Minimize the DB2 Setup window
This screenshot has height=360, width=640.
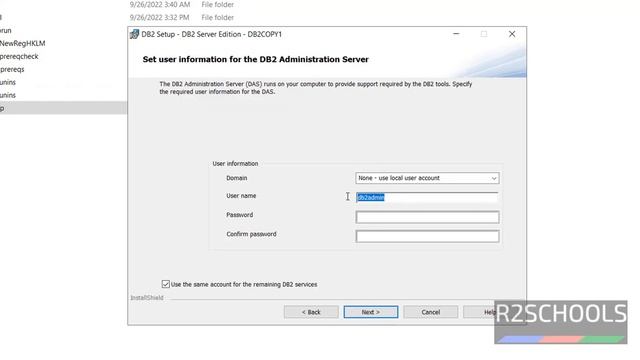[456, 34]
